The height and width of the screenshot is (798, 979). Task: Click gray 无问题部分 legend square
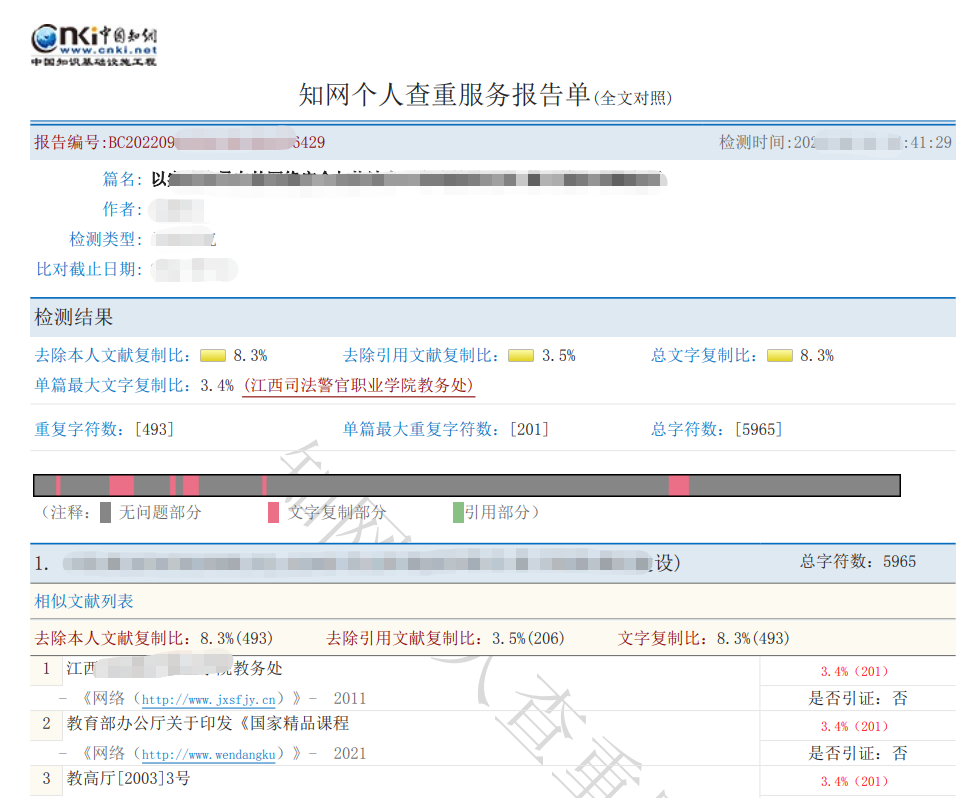click(x=106, y=513)
